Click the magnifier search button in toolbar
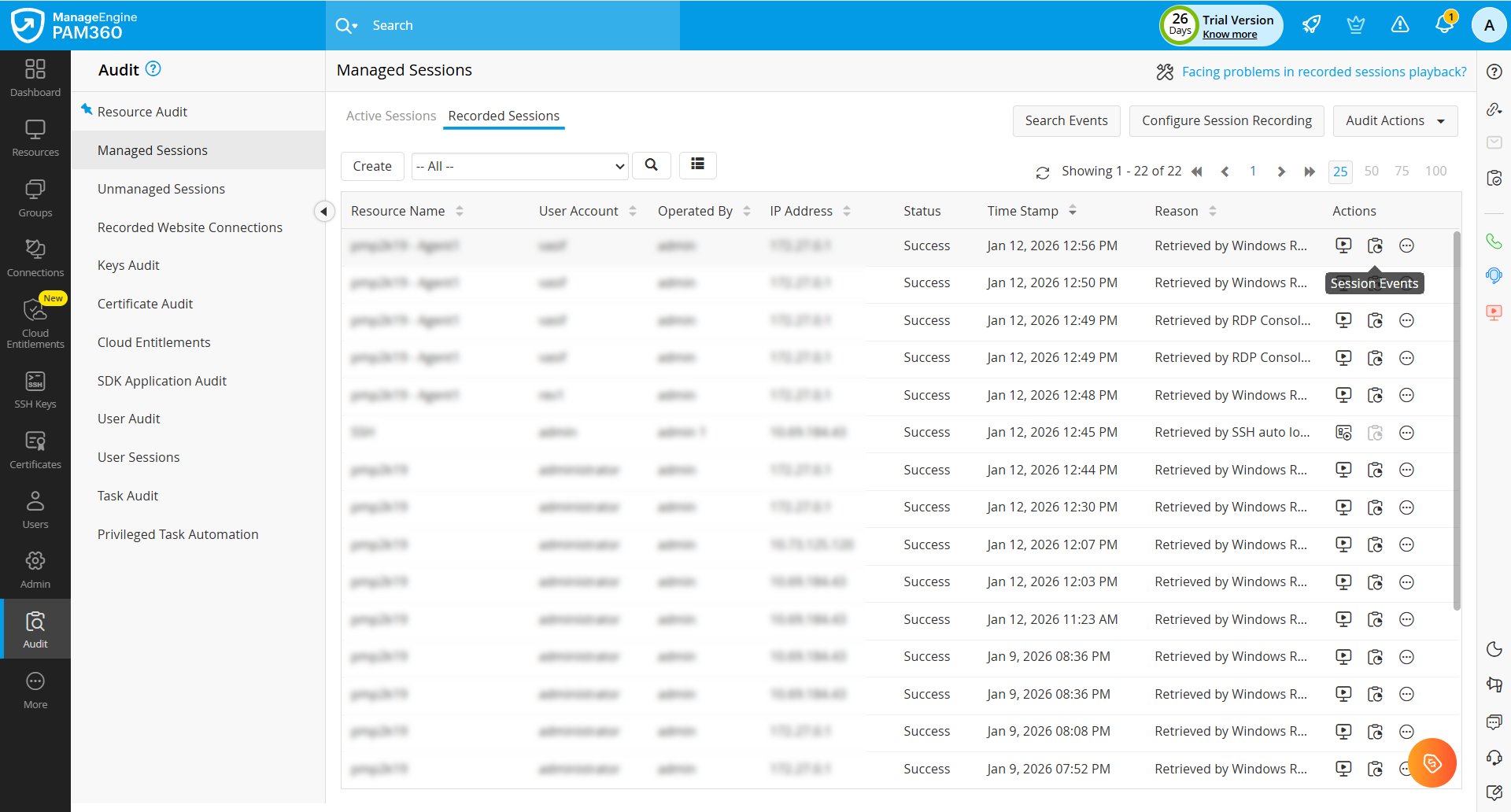 coord(651,165)
